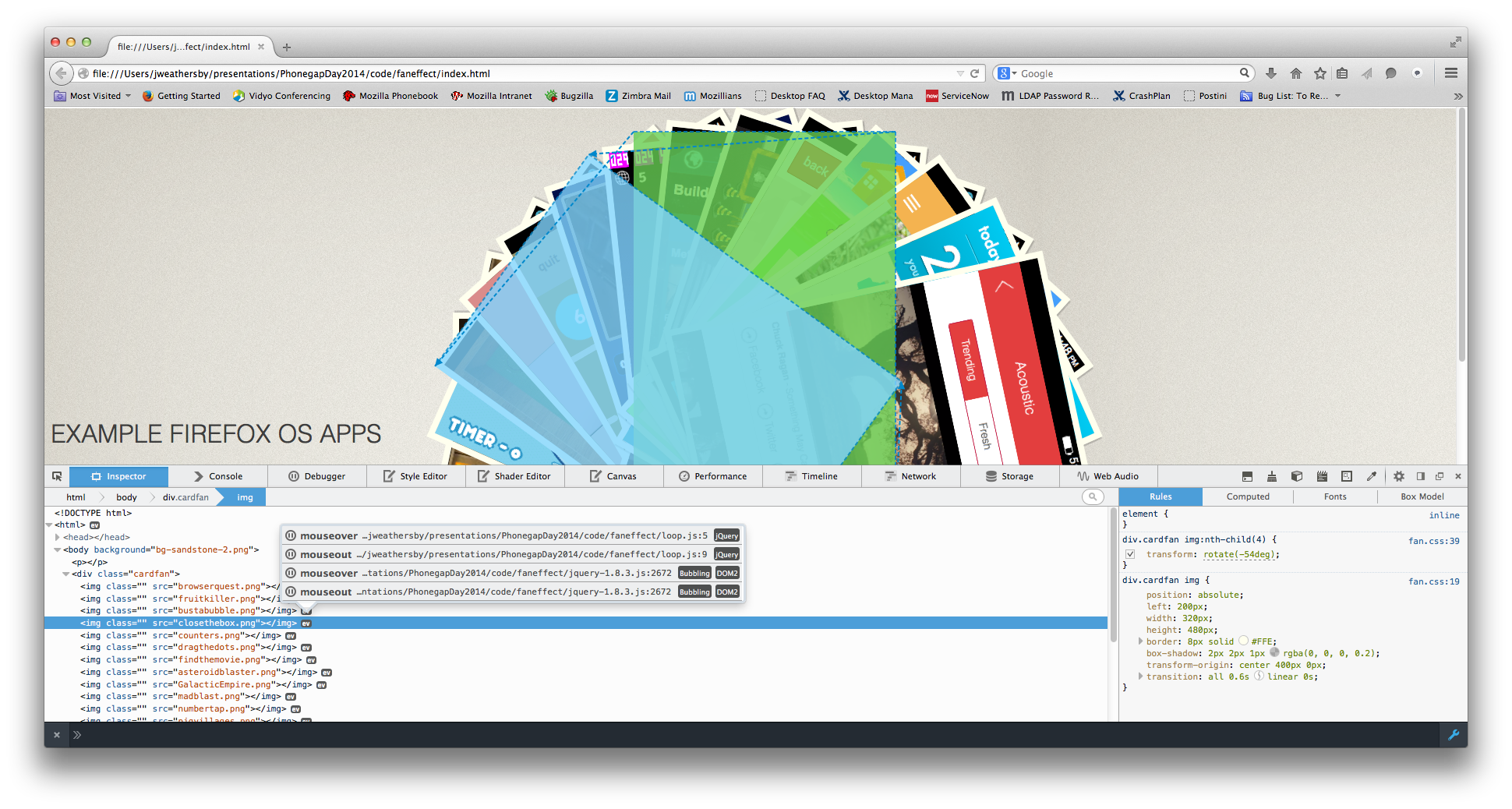
Task: Click the element picker icon in devtools
Action: [57, 476]
